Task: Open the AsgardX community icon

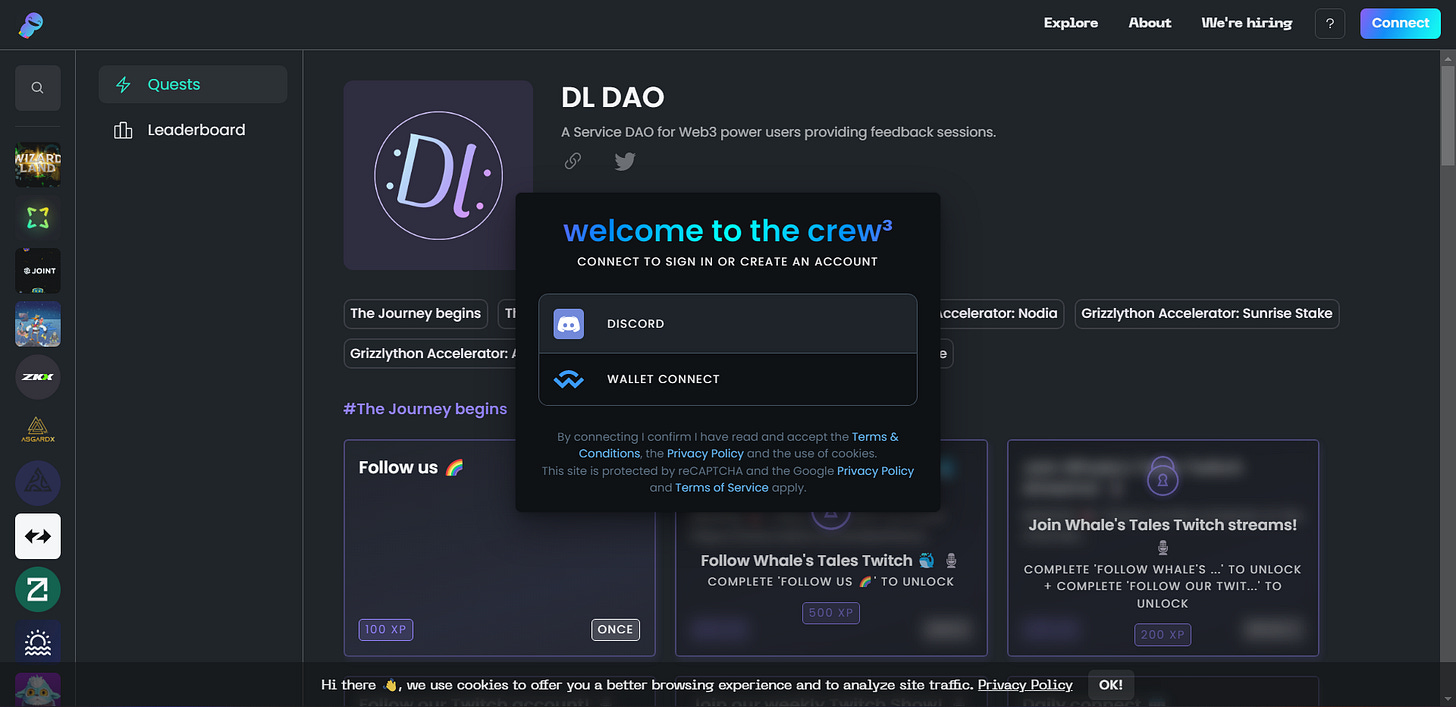Action: [x=38, y=430]
